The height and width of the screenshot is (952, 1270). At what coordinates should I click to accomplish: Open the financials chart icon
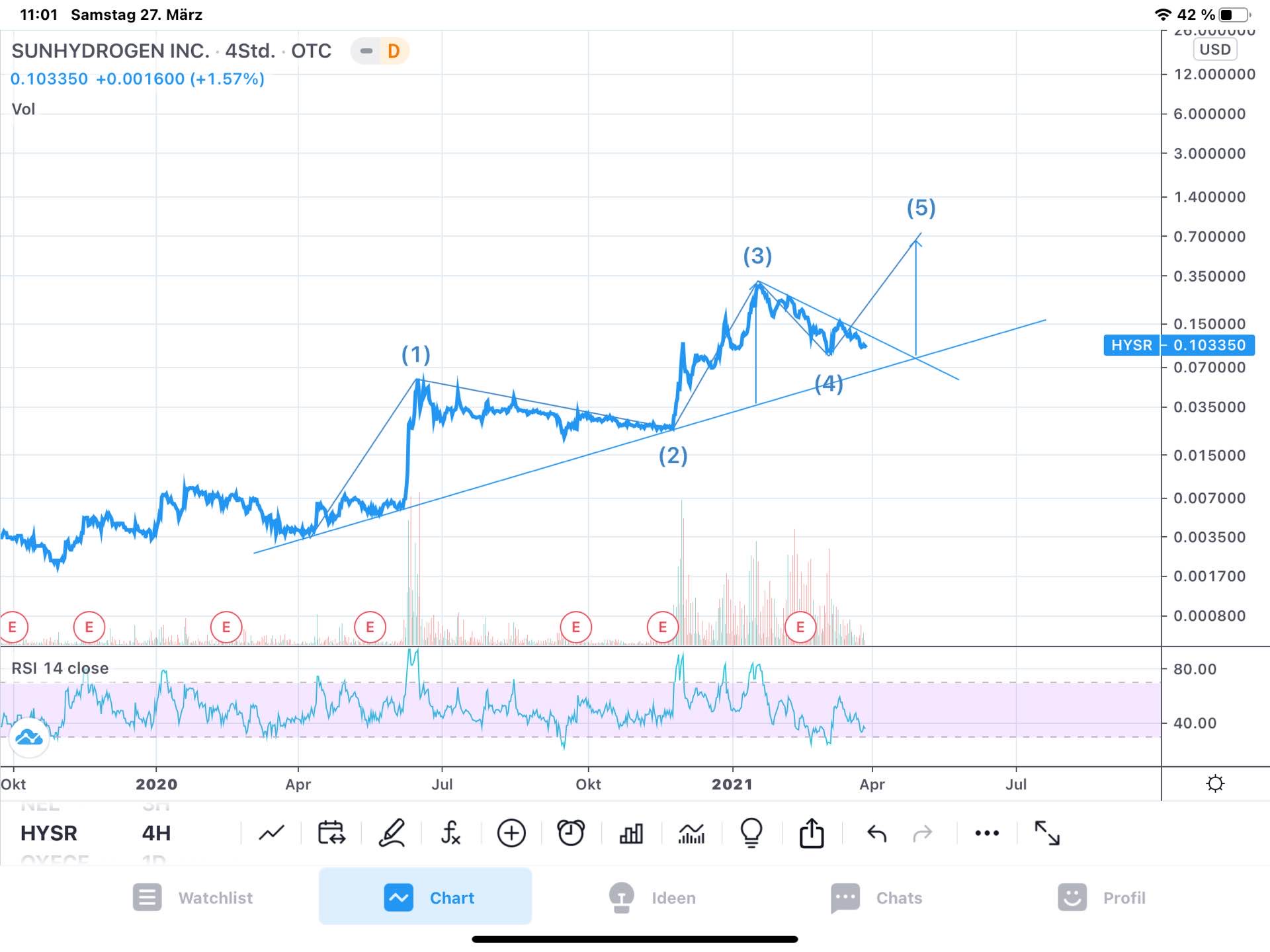coord(691,833)
